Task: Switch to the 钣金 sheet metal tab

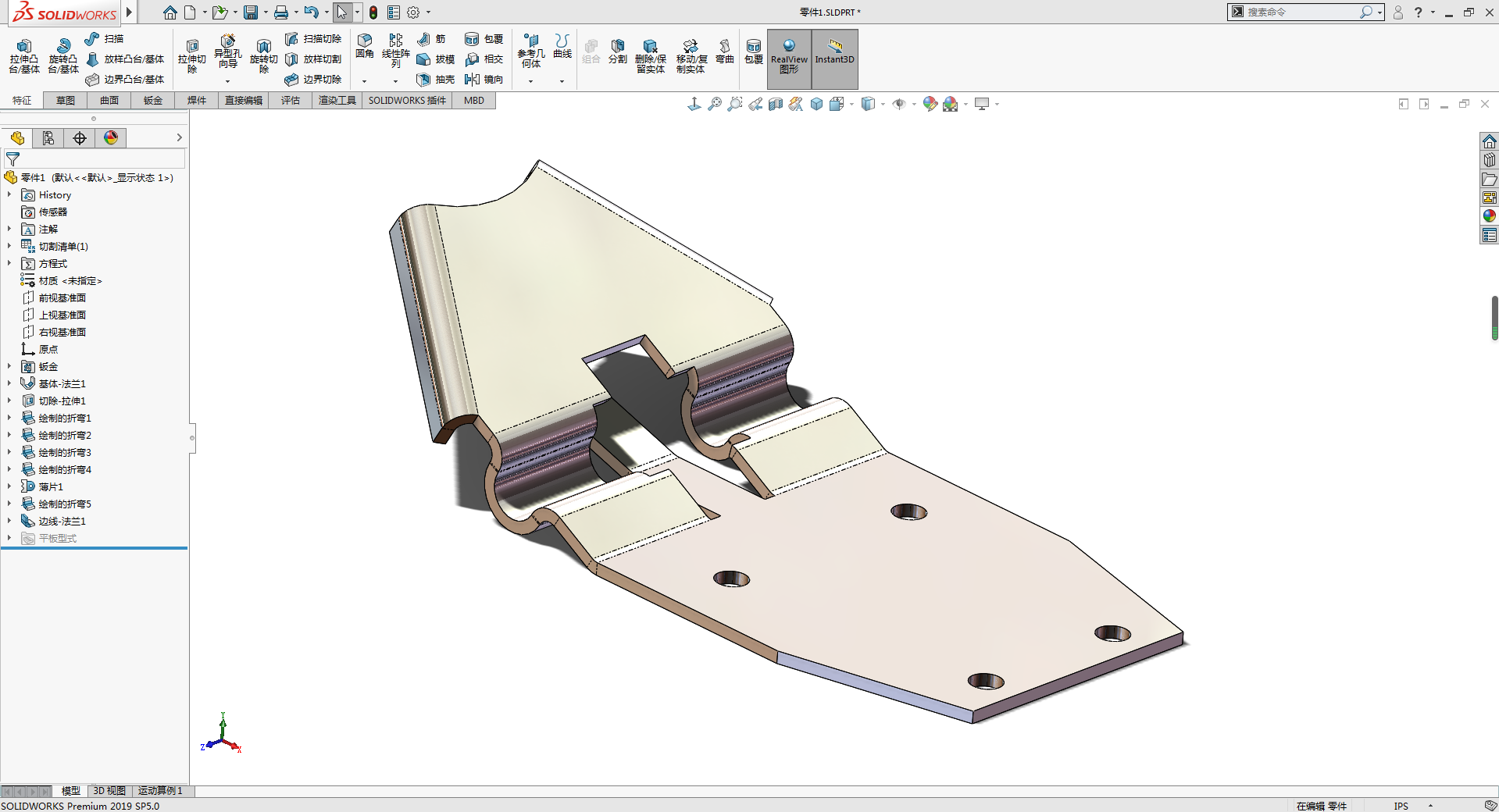Action: click(x=152, y=101)
